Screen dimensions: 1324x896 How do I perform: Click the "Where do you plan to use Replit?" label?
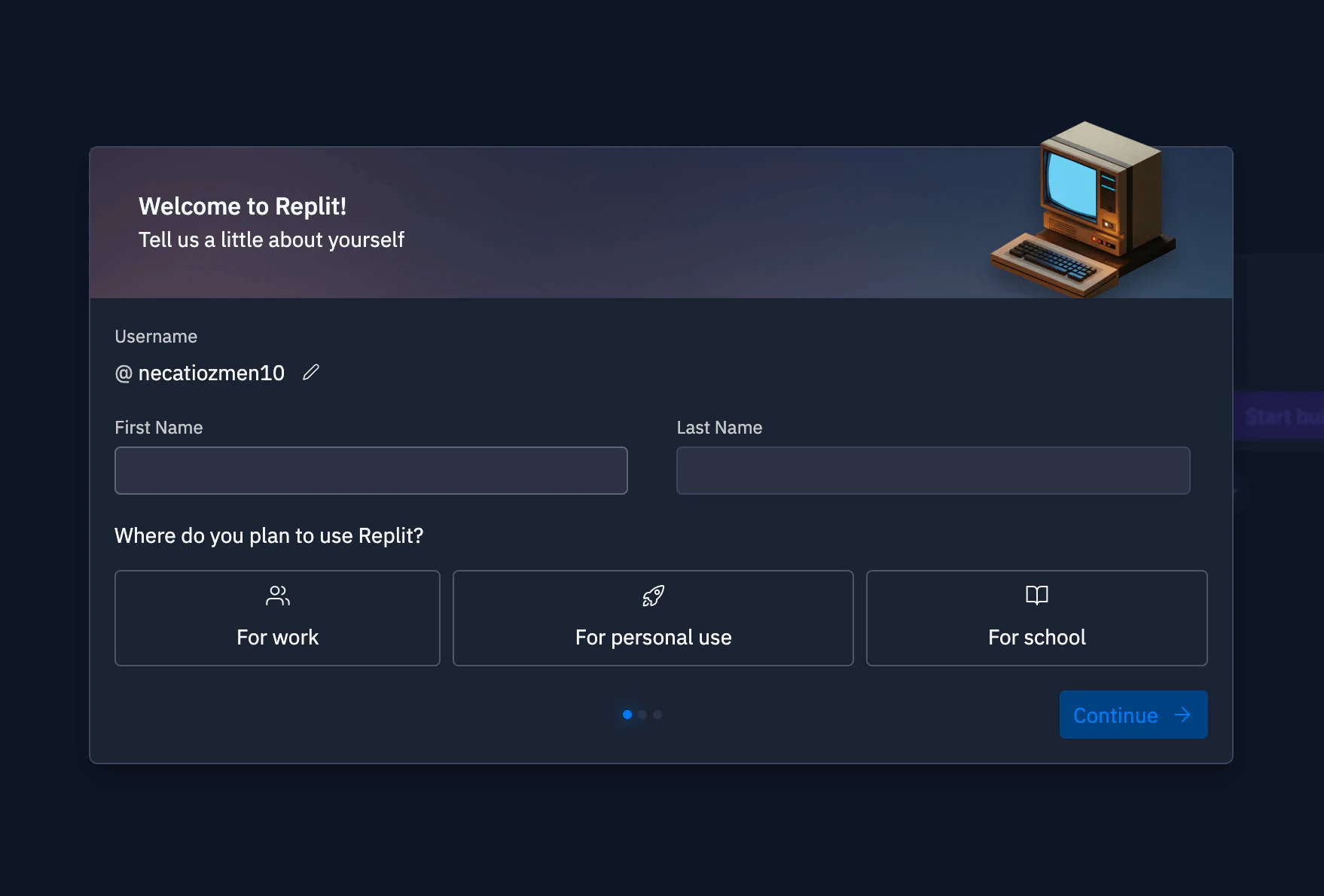pyautogui.click(x=269, y=536)
